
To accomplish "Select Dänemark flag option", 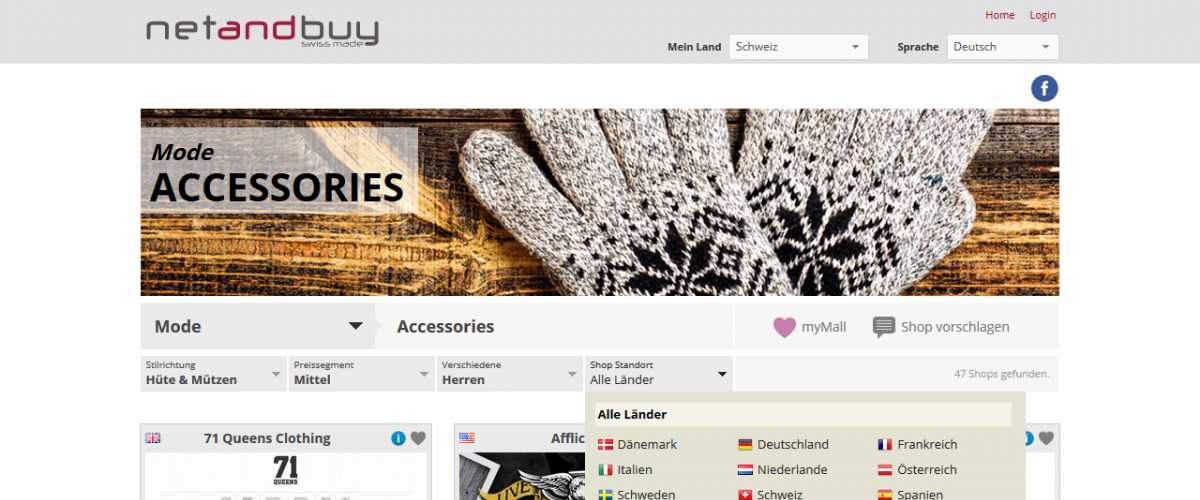I will pyautogui.click(x=637, y=444).
